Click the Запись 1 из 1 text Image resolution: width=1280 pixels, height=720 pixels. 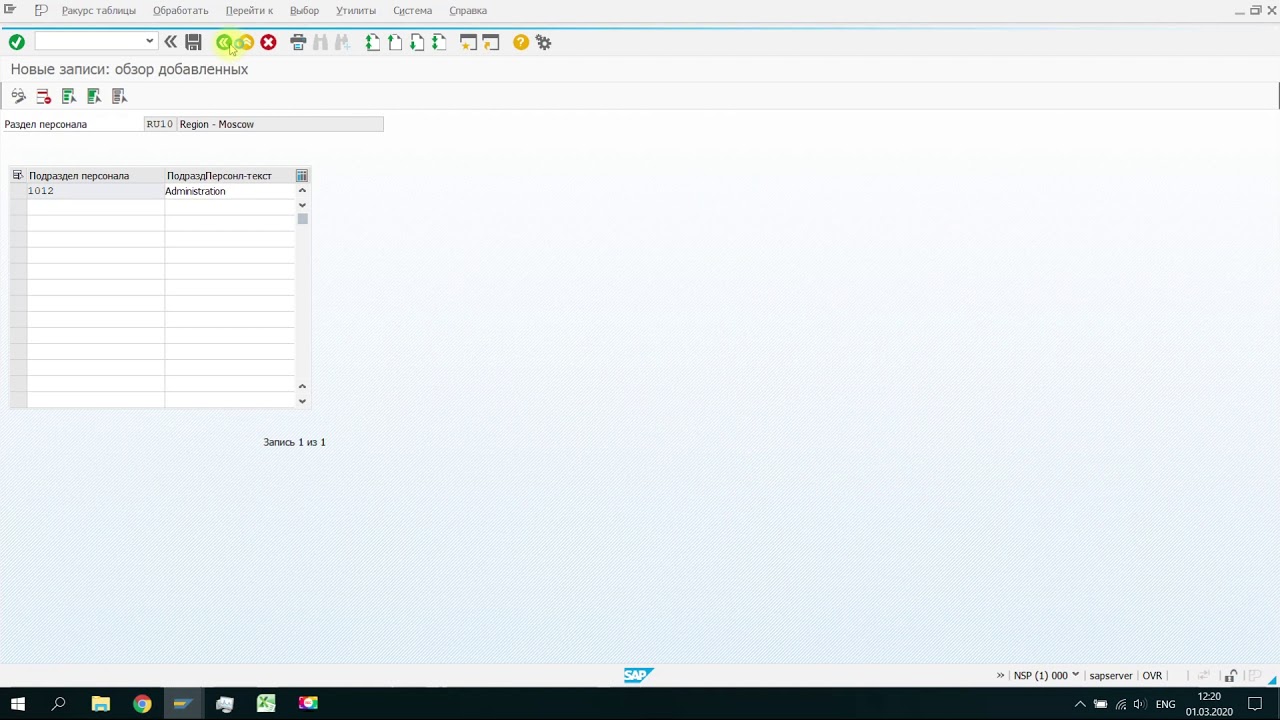[x=294, y=442]
